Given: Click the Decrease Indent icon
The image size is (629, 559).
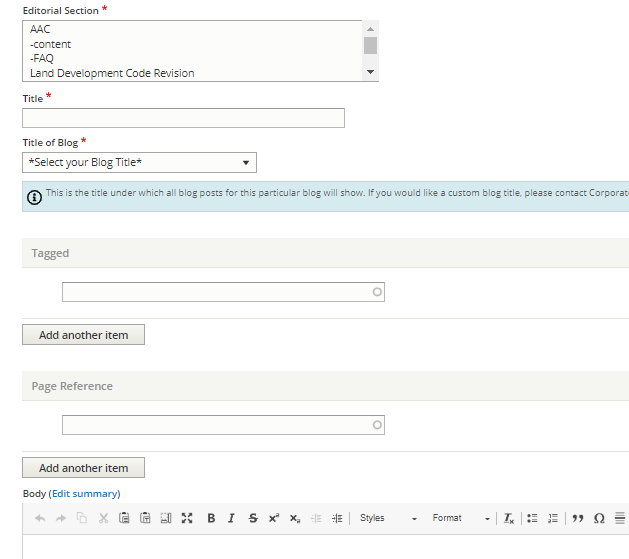Looking at the screenshot, I should click(316, 518).
